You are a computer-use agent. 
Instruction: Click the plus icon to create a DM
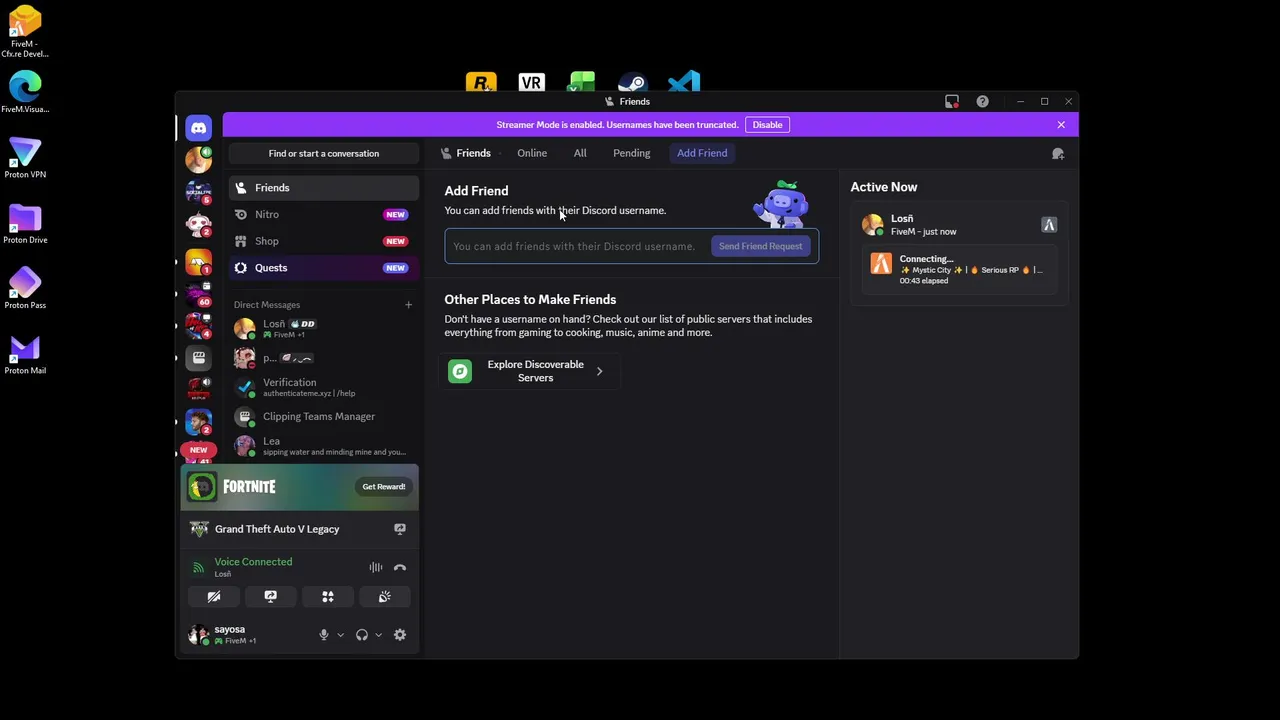[x=408, y=304]
